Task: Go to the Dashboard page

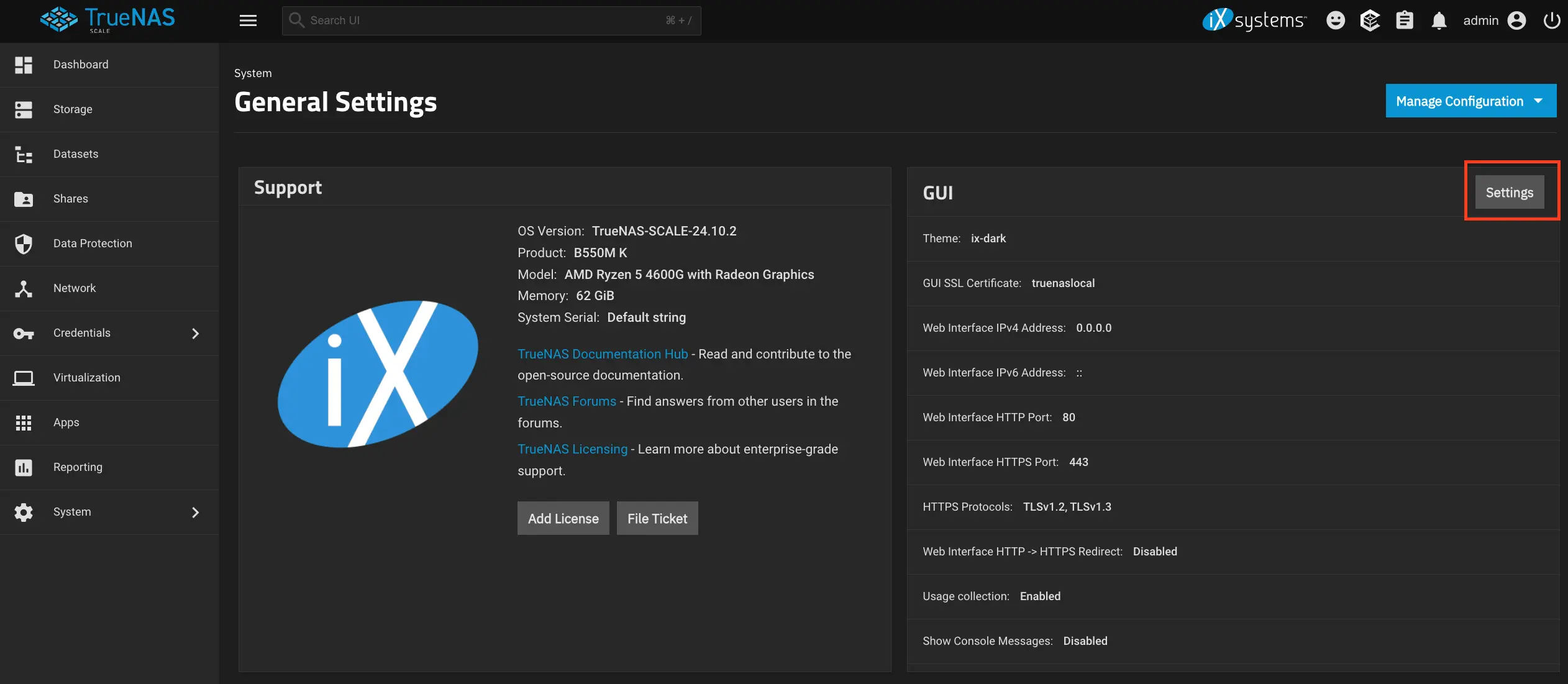Action: pos(81,65)
